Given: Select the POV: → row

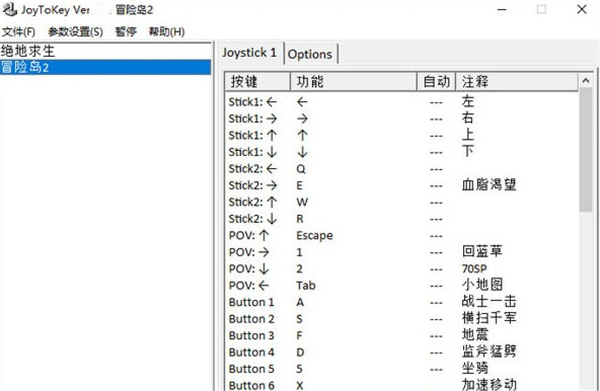Looking at the screenshot, I should click(402, 252).
